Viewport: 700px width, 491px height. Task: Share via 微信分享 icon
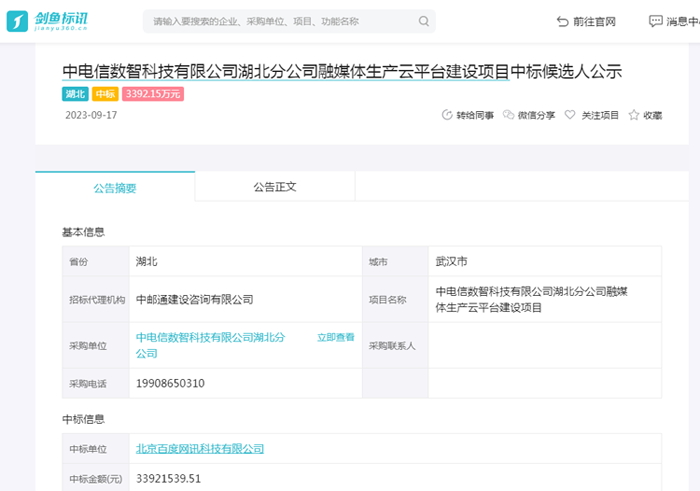(510, 115)
